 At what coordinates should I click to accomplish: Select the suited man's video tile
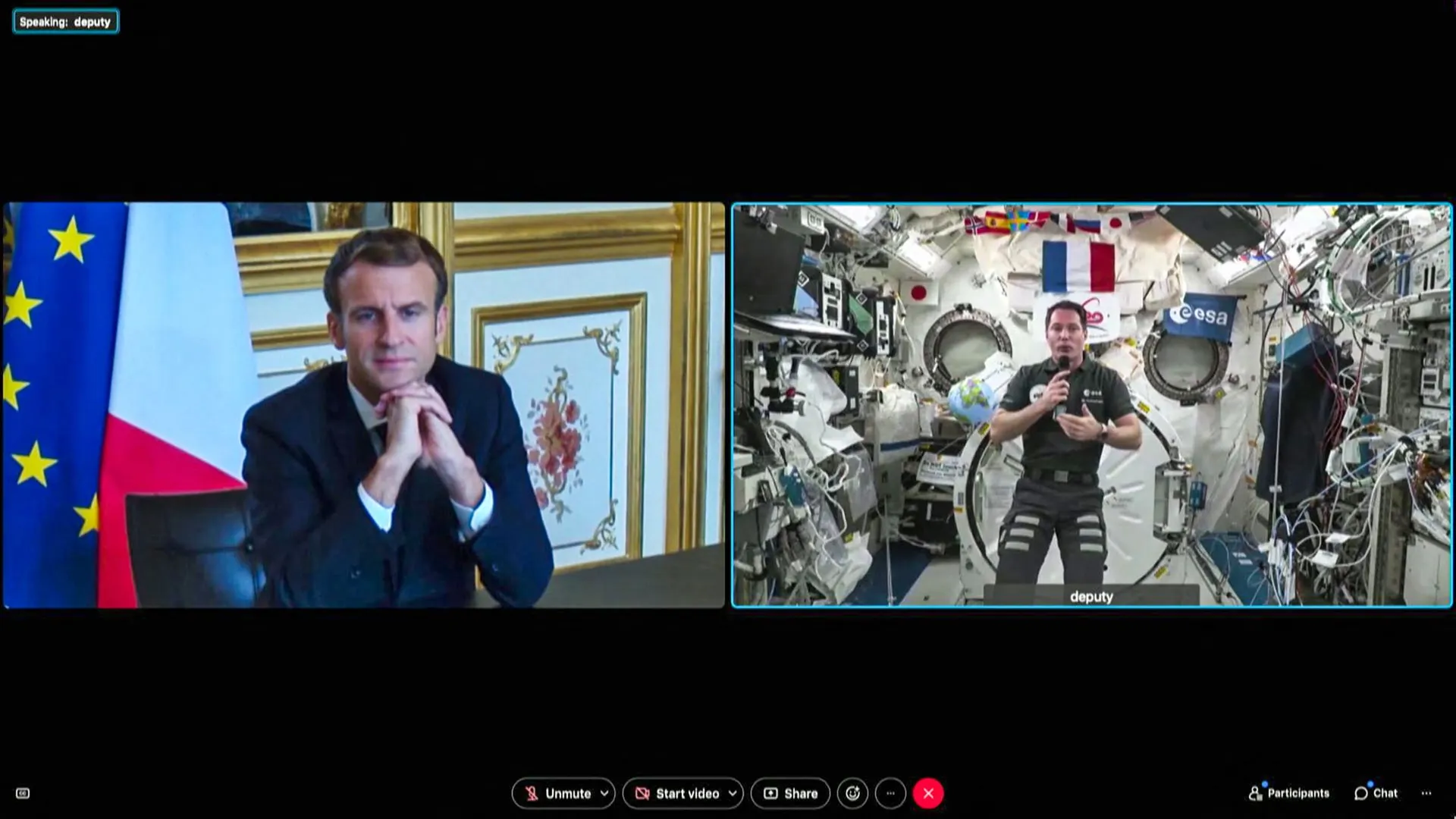click(364, 405)
